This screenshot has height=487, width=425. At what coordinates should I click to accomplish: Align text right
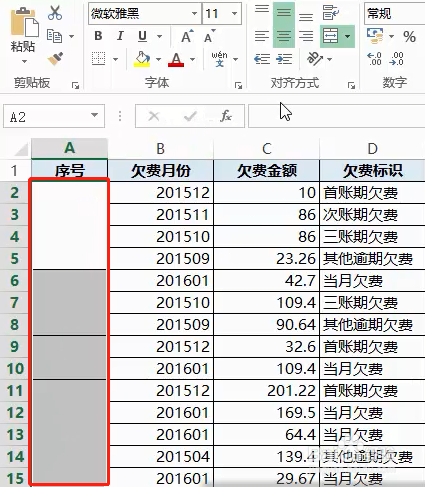pyautogui.click(x=306, y=36)
